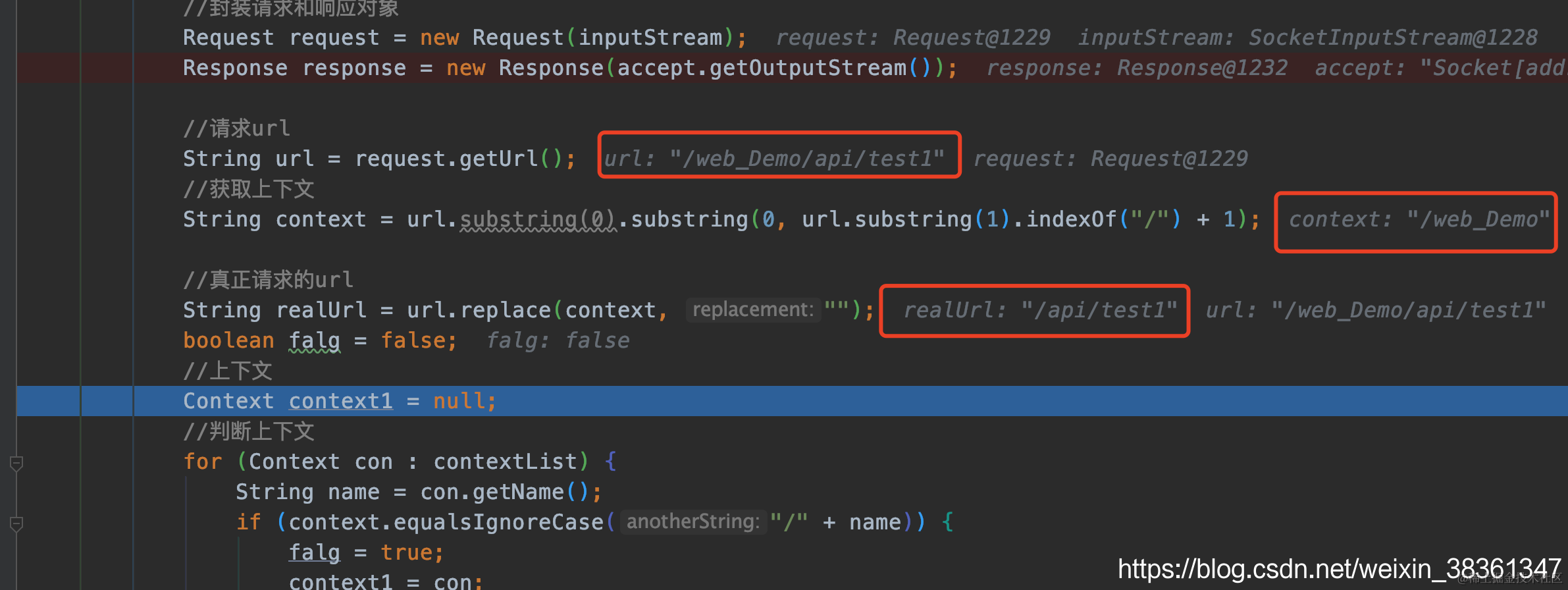The height and width of the screenshot is (590, 1568).
Task: Click debug value "request: Request@1229" on the Request line
Action: [913, 38]
